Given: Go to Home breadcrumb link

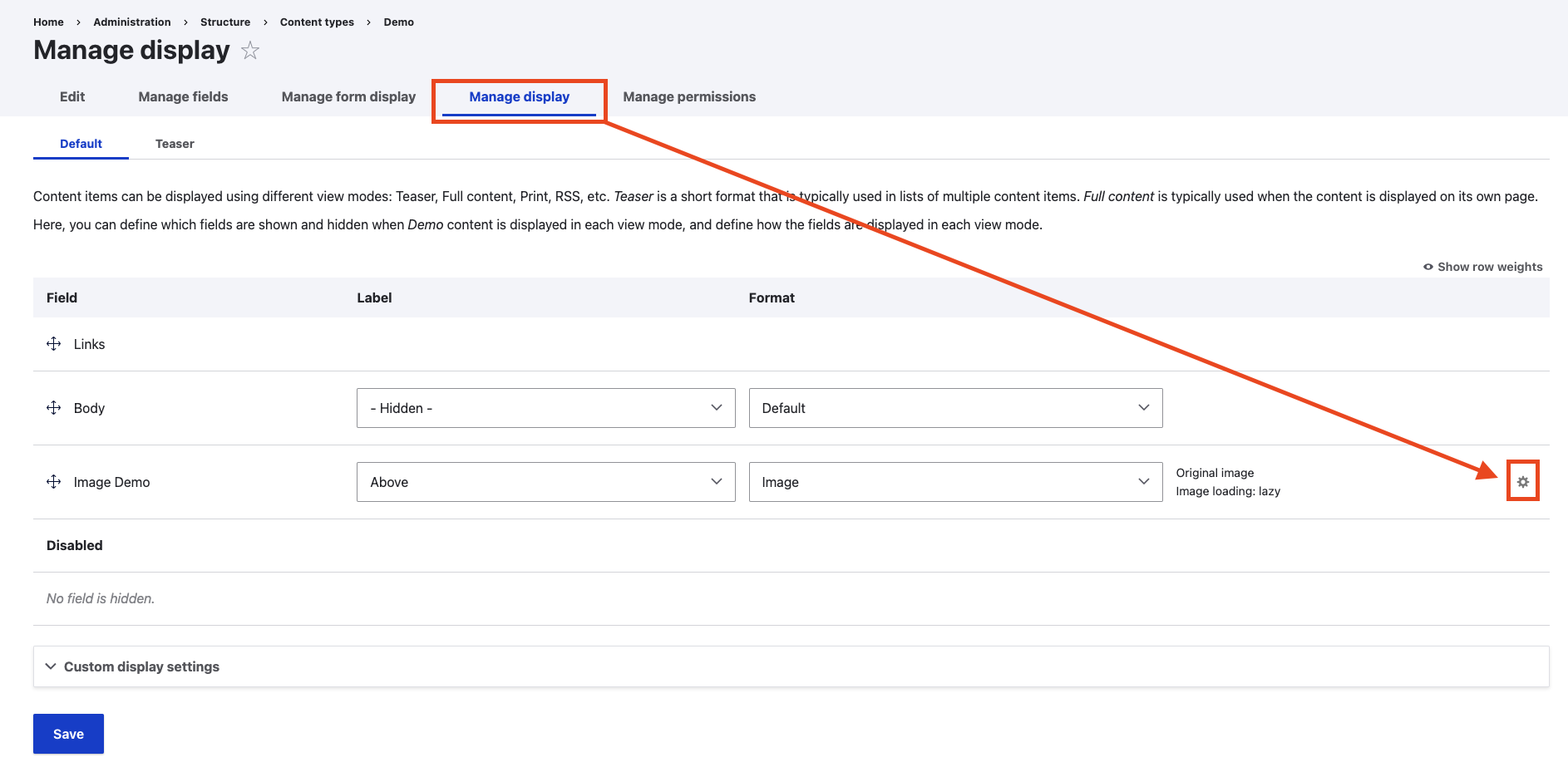Looking at the screenshot, I should pyautogui.click(x=48, y=22).
